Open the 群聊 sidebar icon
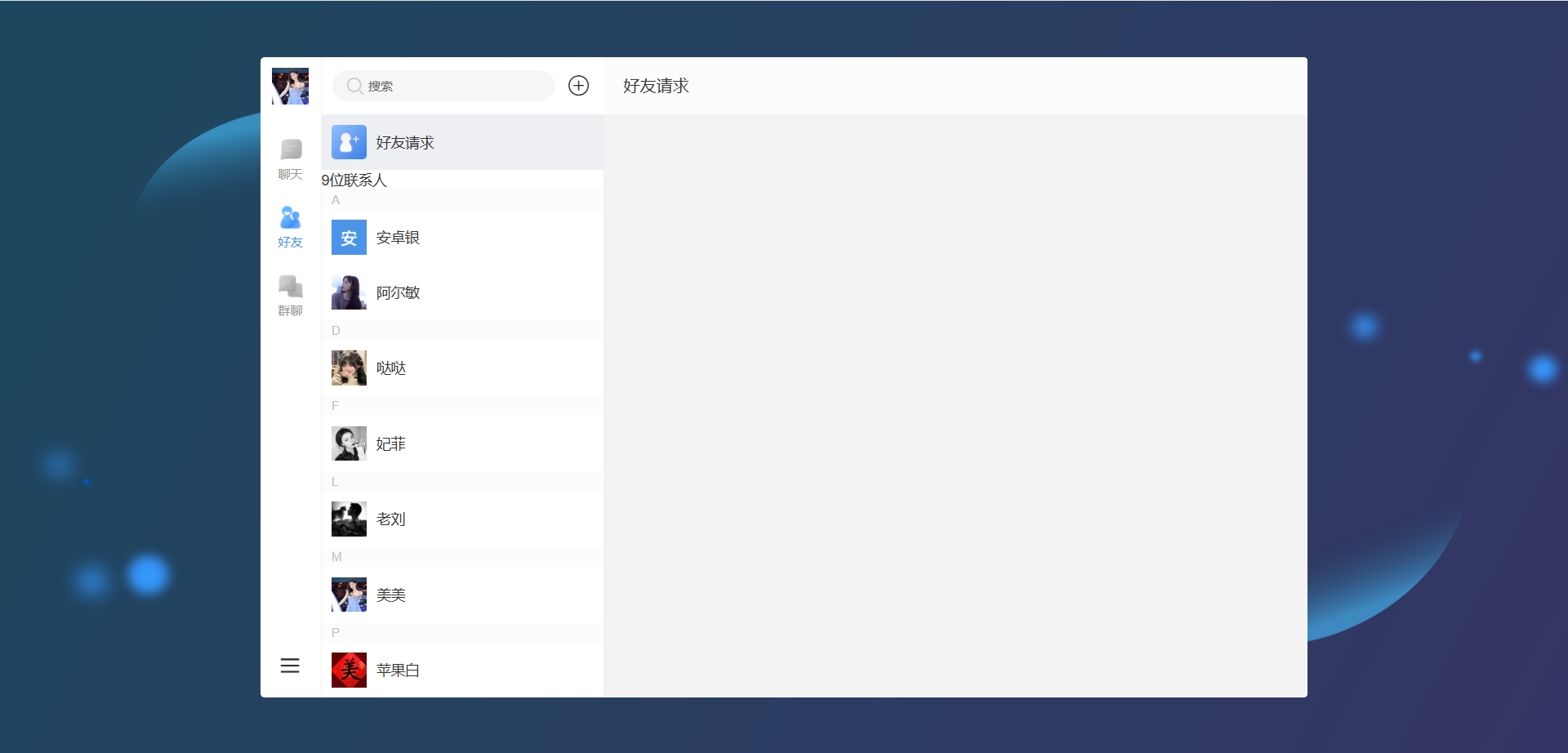The width and height of the screenshot is (1568, 753). (290, 296)
